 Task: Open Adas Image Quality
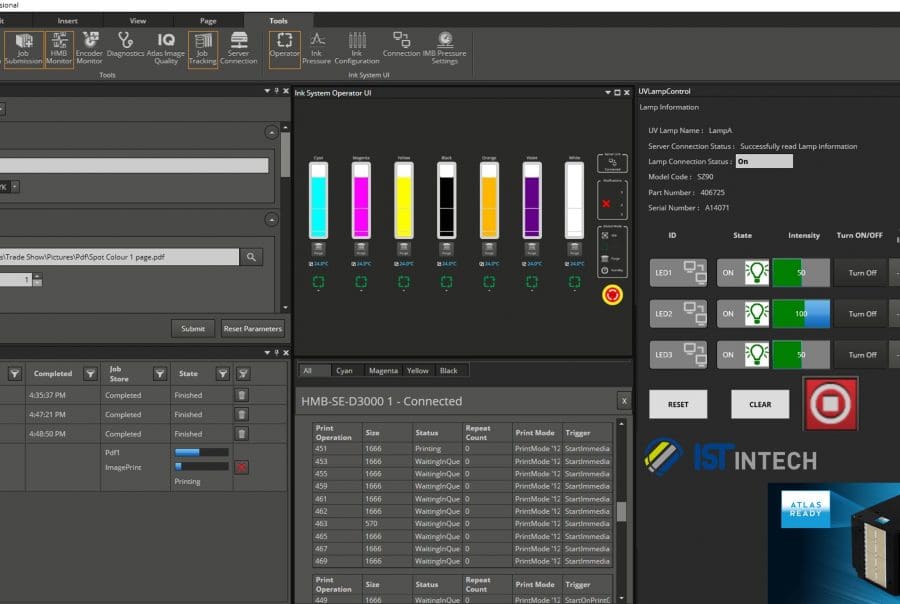coord(166,48)
